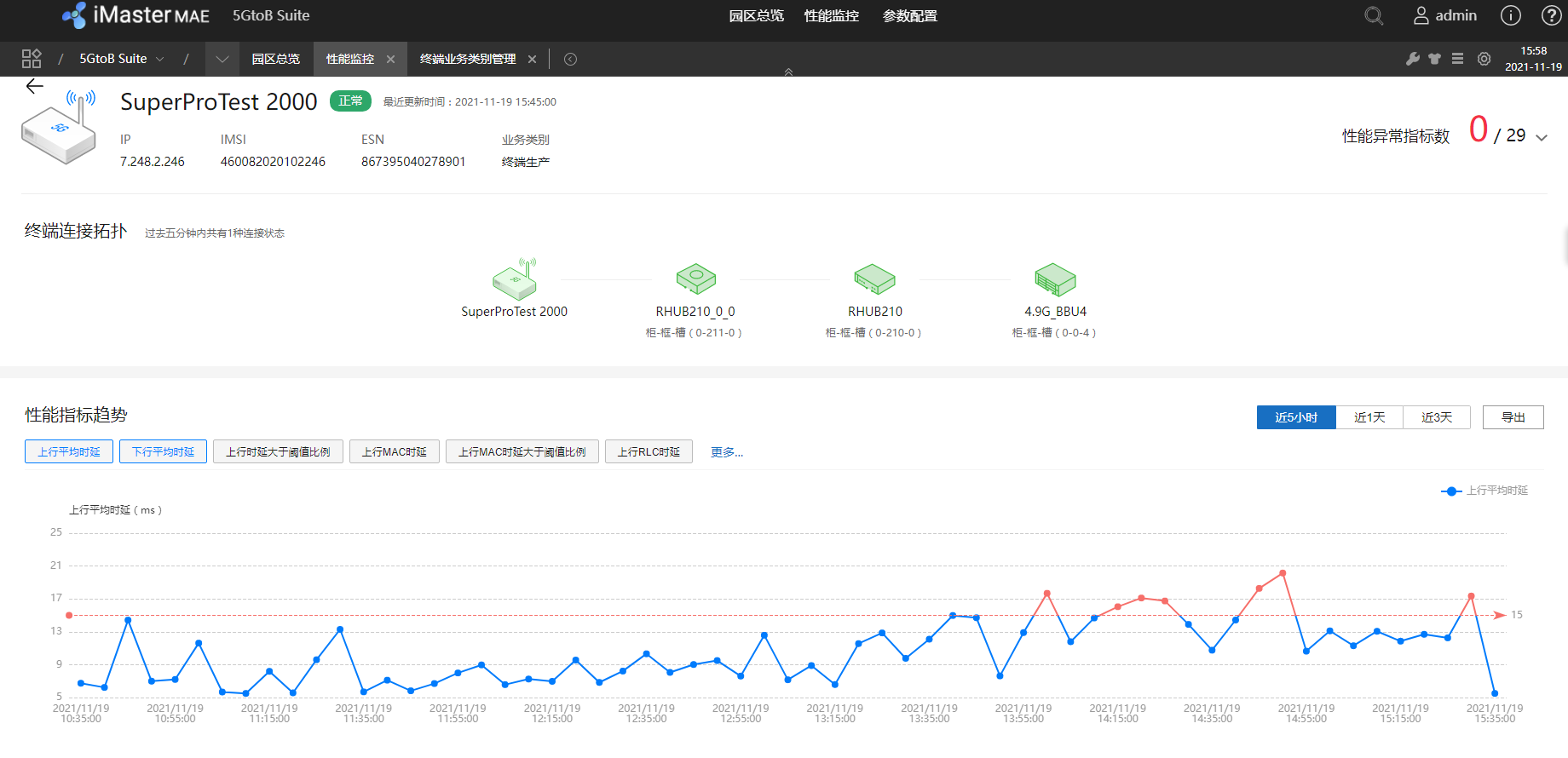Image resolution: width=1568 pixels, height=758 pixels.
Task: Toggle 上行时延大于阈值比例 indicator
Action: click(x=278, y=451)
